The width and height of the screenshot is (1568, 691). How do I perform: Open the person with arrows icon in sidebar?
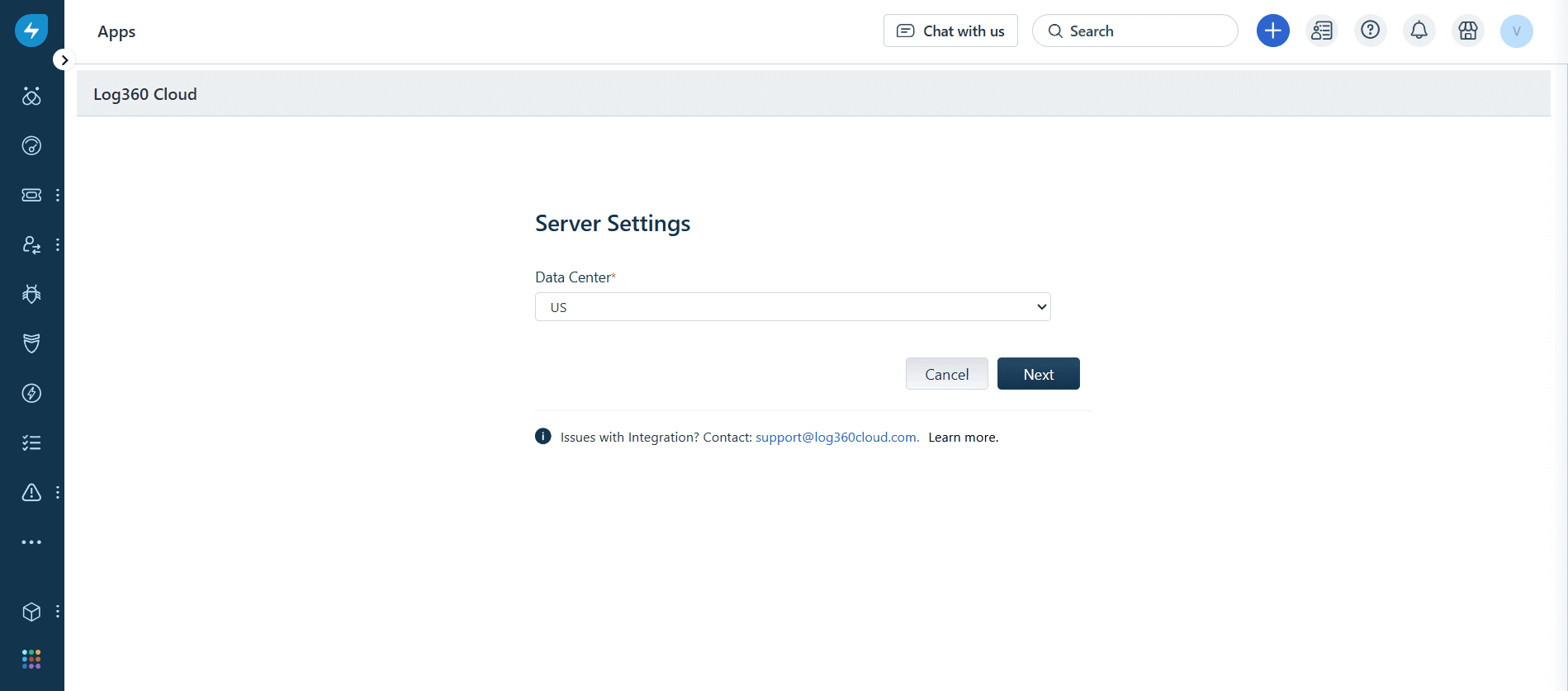tap(31, 245)
